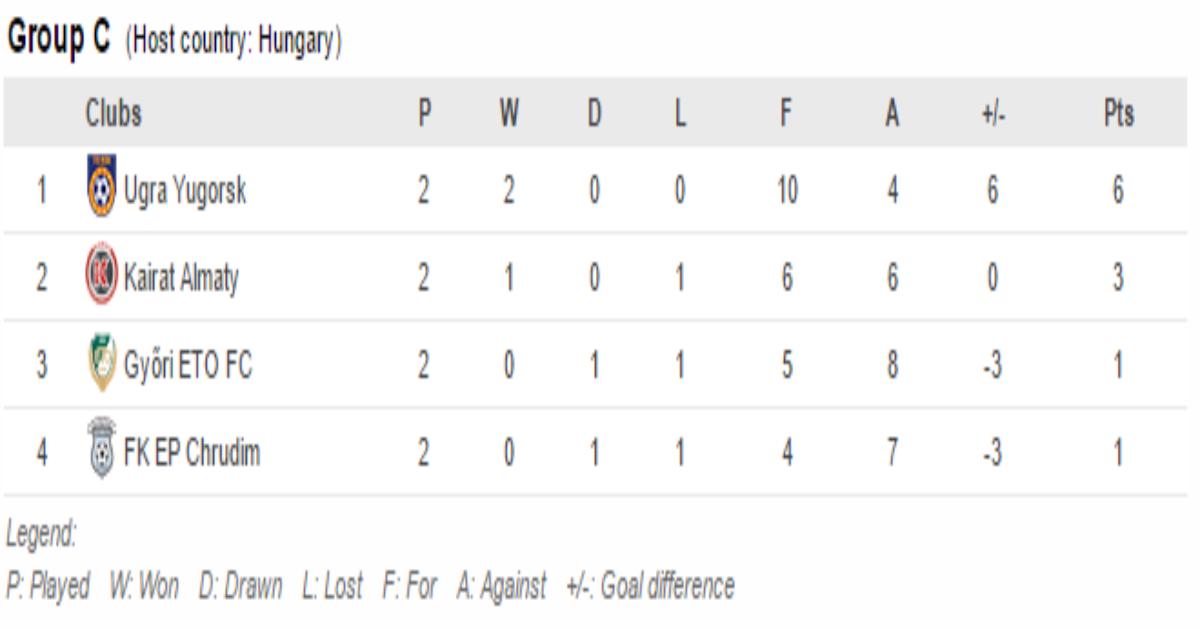Click the Kairat Almaty club crest icon
The height and width of the screenshot is (630, 1200).
(x=101, y=275)
